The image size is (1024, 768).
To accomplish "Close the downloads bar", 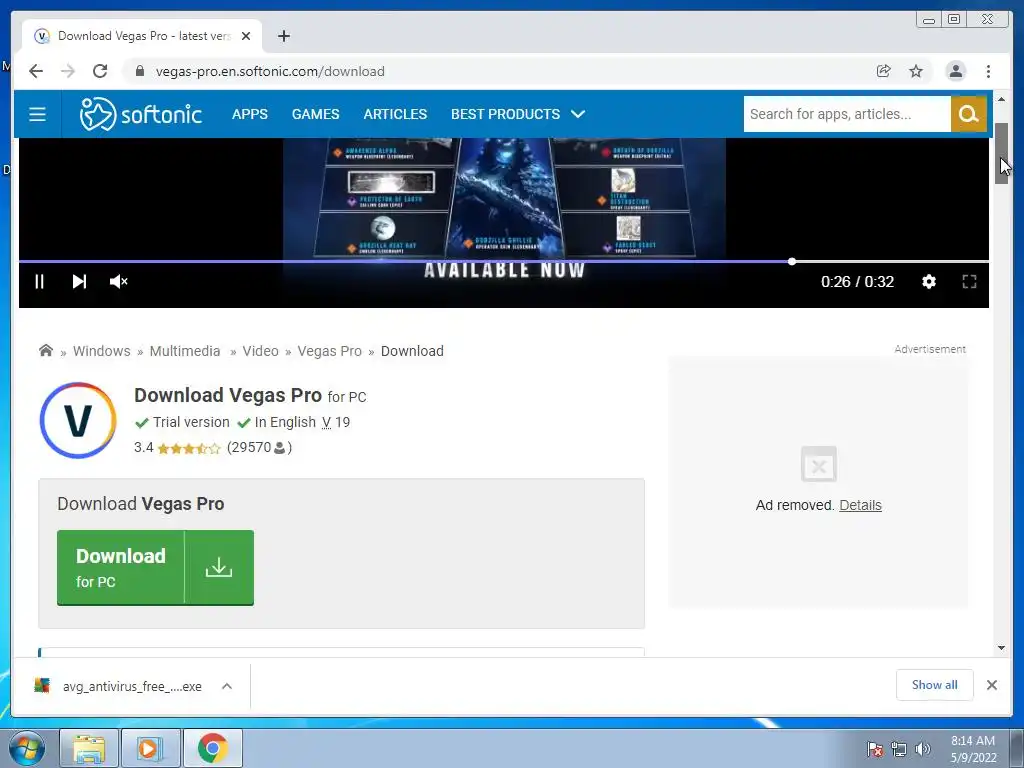I will pos(991,685).
